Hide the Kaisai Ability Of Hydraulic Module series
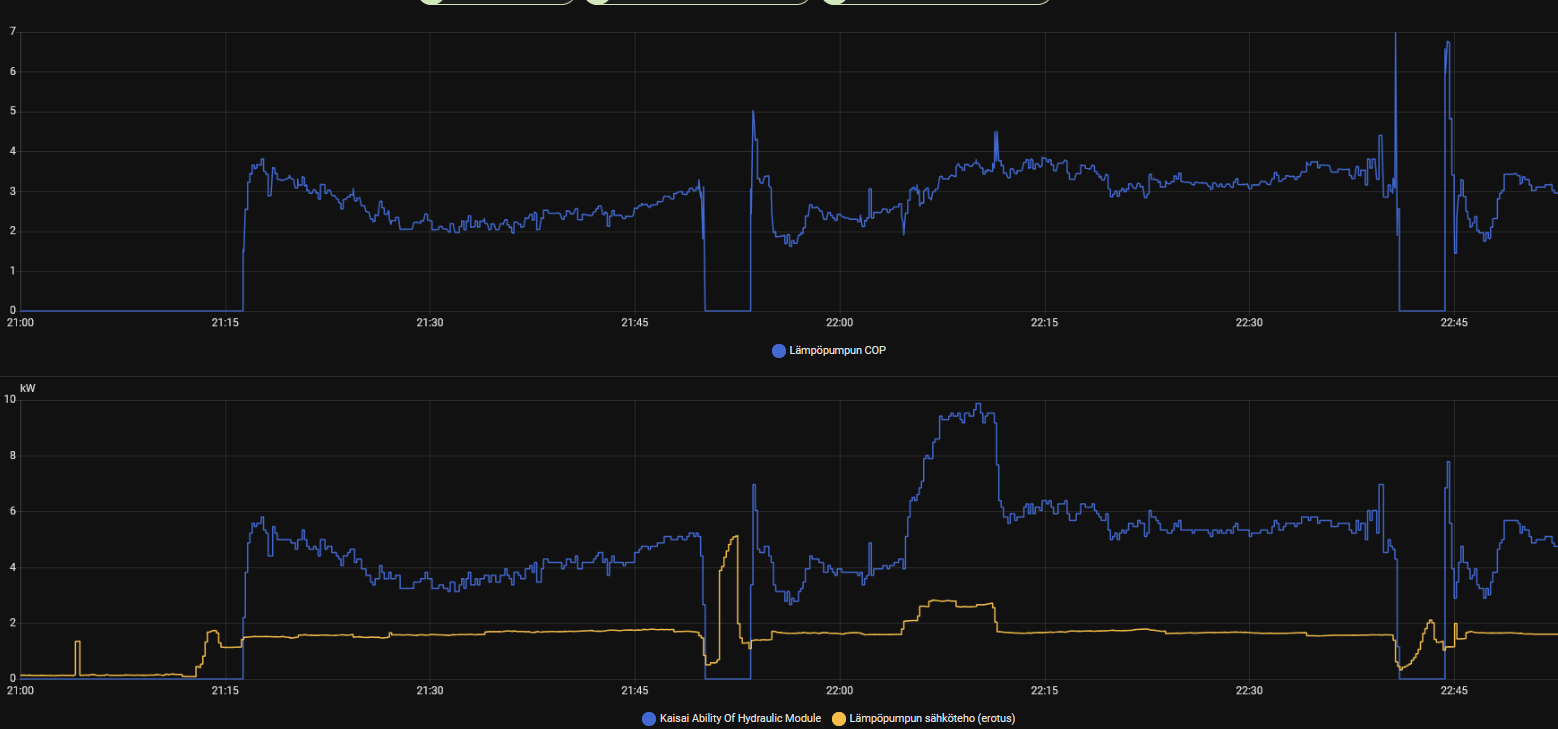The image size is (1558, 729). click(x=739, y=718)
